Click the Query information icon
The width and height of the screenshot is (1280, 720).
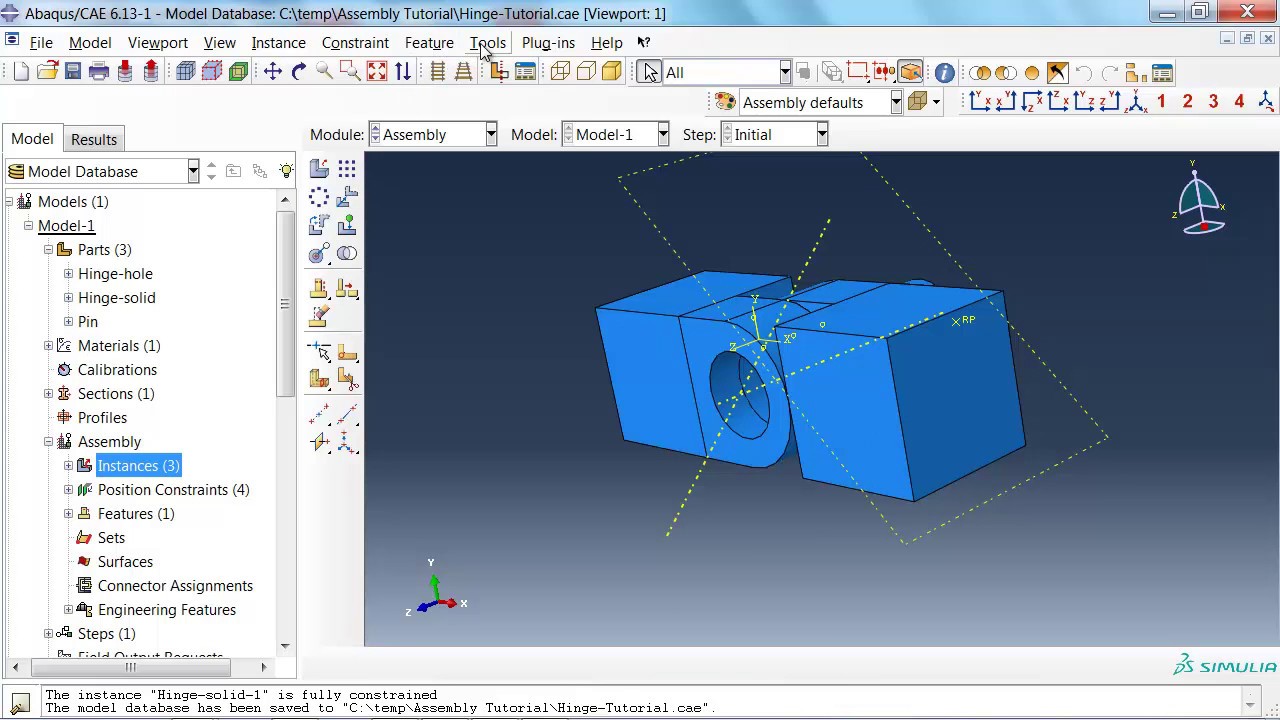pyautogui.click(x=944, y=72)
